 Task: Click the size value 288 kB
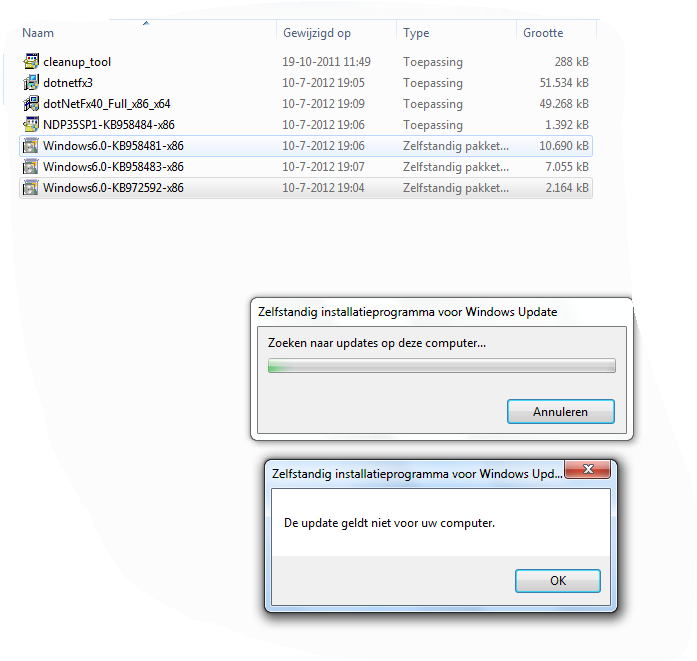point(572,61)
